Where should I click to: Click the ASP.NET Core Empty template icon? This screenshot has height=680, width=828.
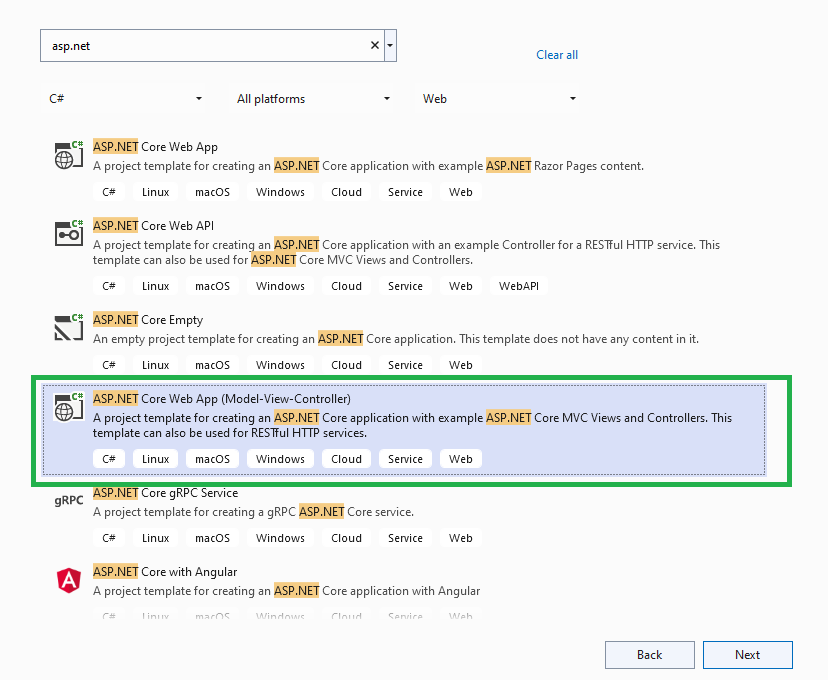[67, 324]
